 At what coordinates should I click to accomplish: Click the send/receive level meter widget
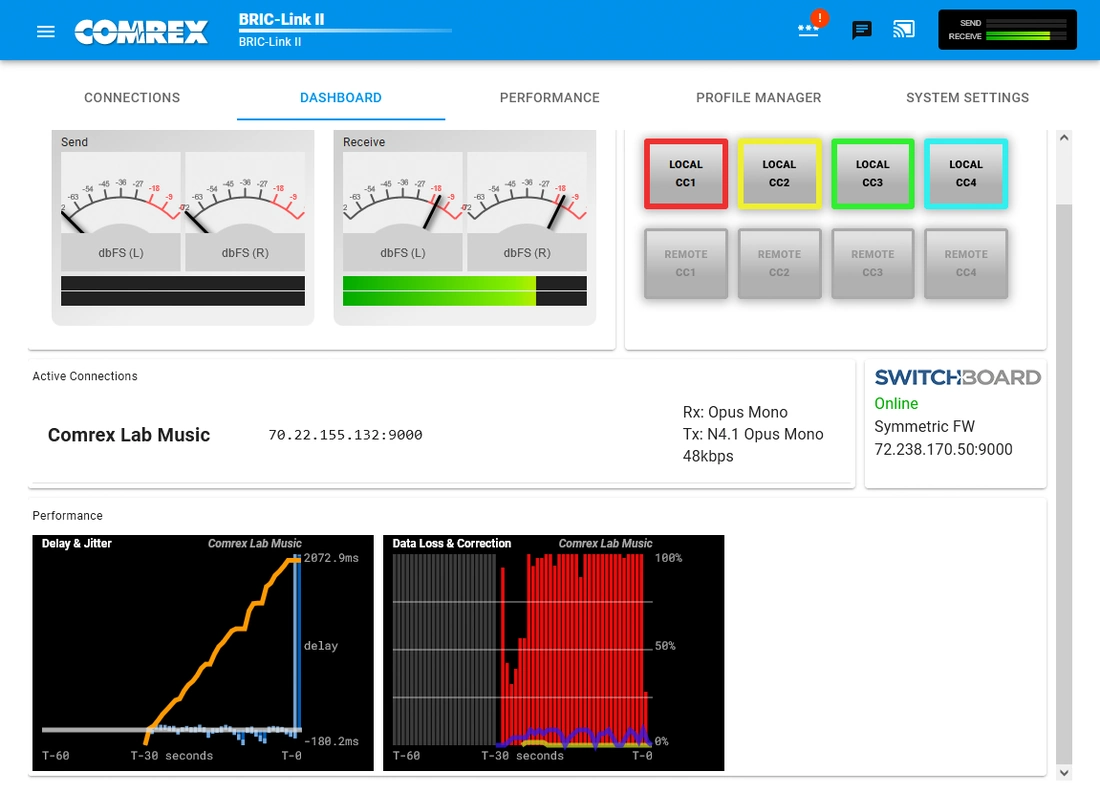pyautogui.click(x=1007, y=30)
